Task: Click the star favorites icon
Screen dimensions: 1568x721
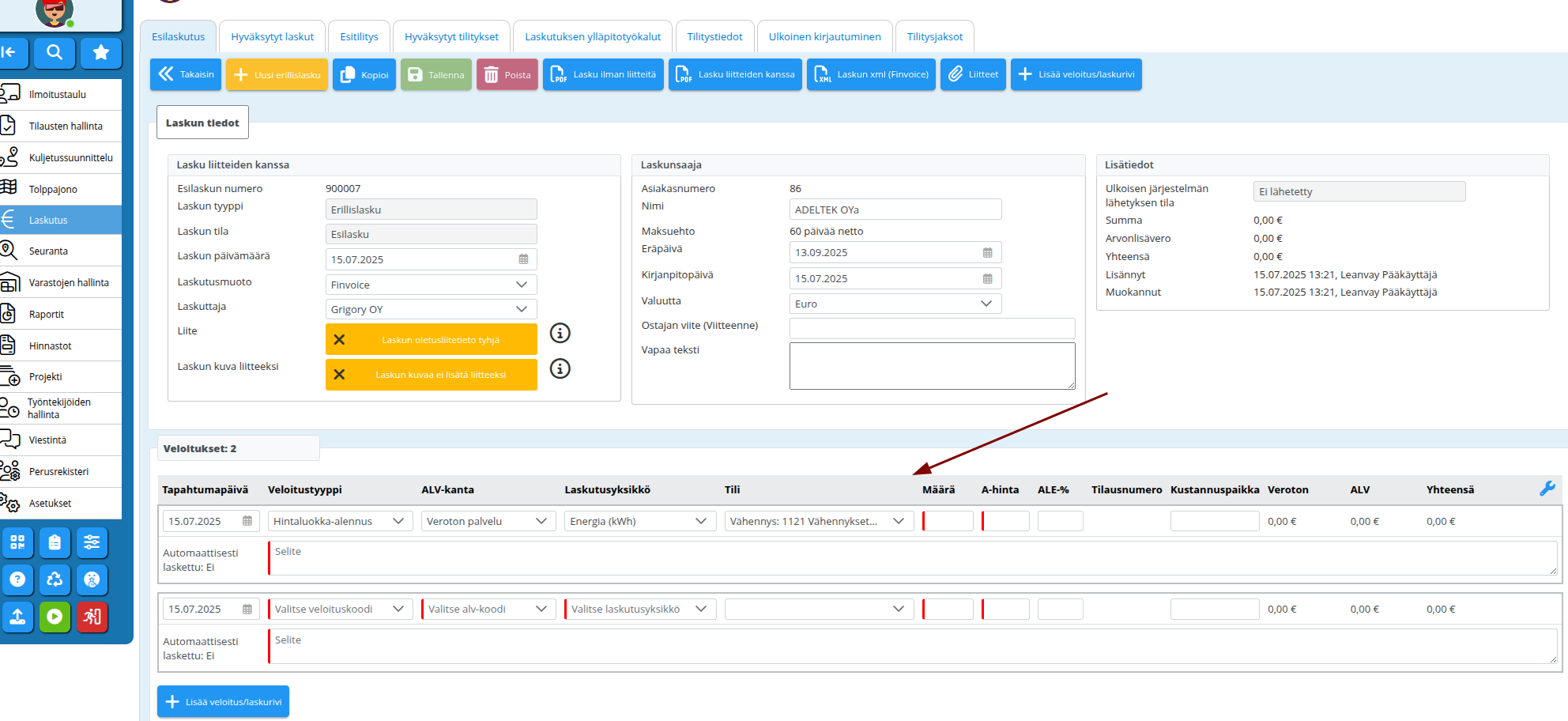Action: (100, 53)
